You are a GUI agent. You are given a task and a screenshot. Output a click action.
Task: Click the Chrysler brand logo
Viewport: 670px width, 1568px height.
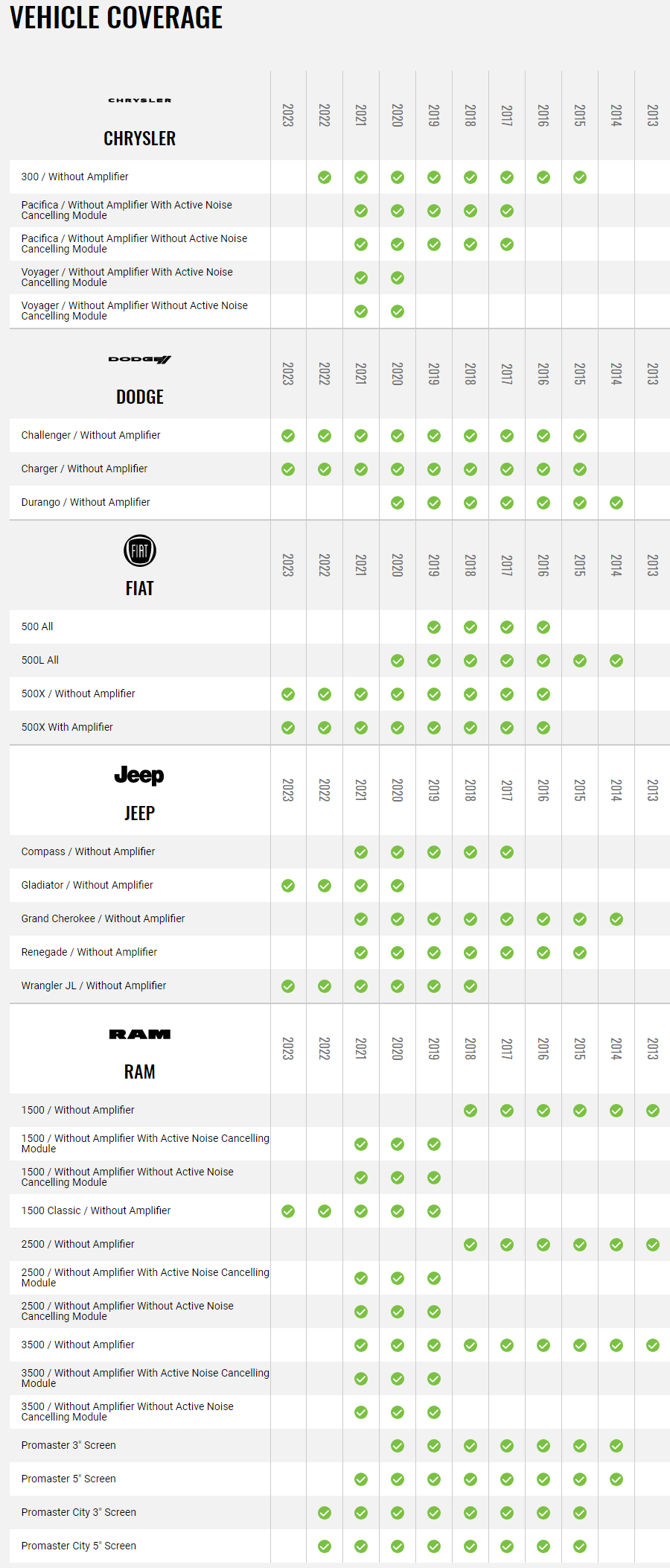coord(140,100)
